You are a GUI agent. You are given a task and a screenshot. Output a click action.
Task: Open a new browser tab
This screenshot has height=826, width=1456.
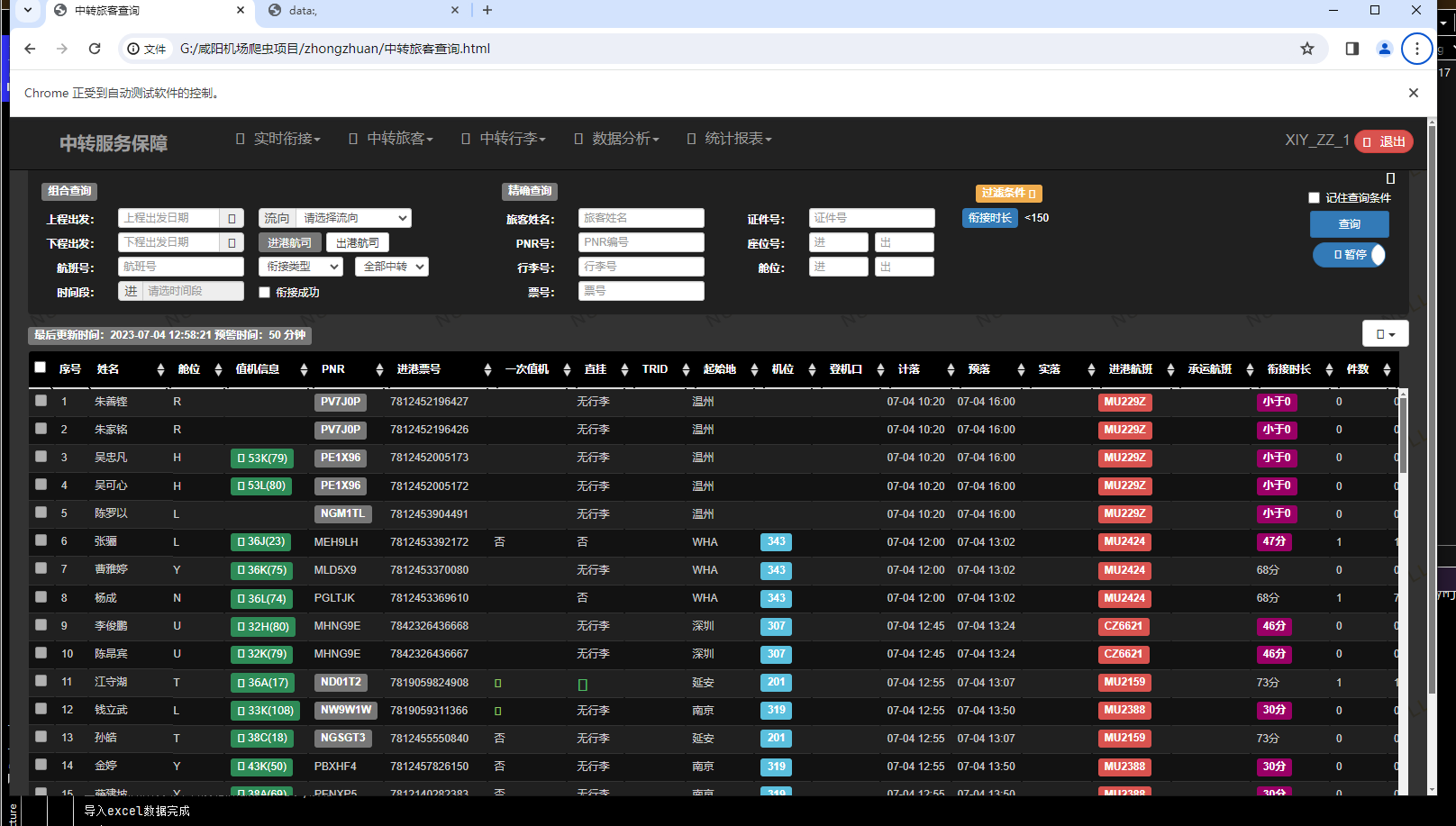coord(487,10)
